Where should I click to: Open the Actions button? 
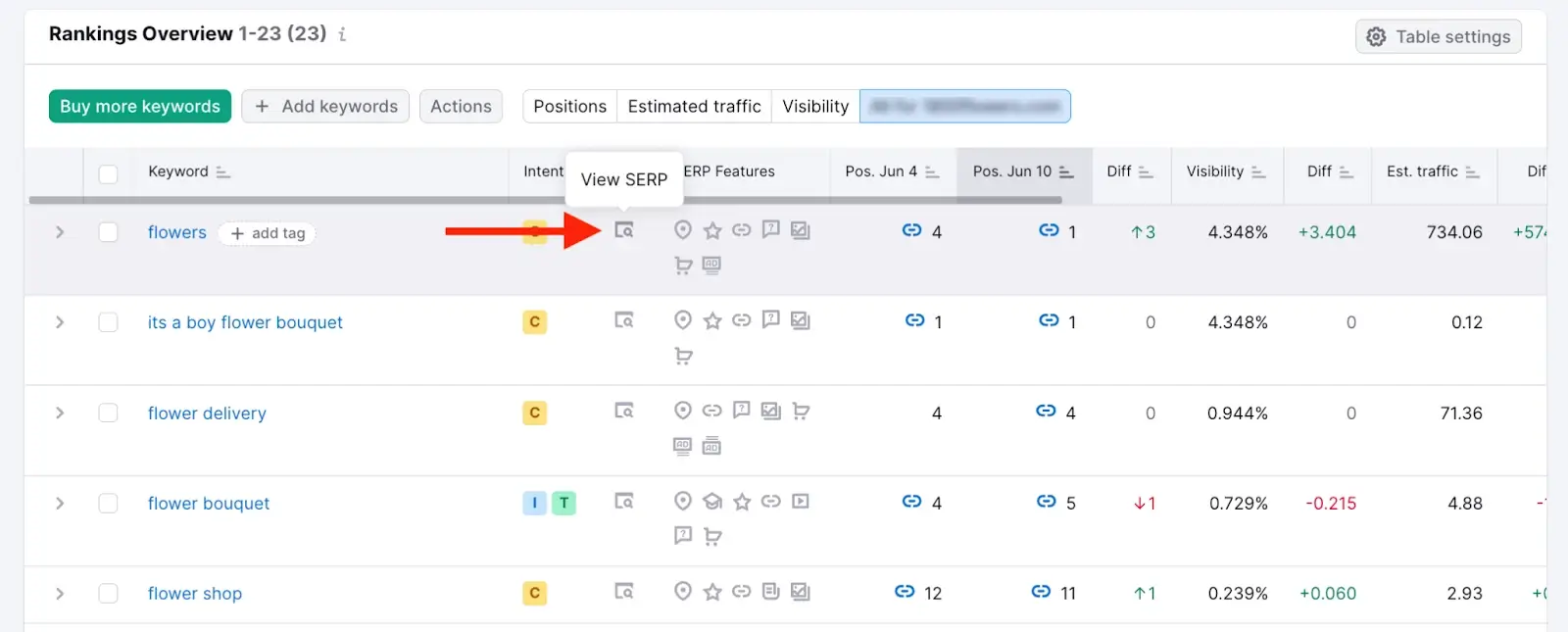click(x=461, y=106)
